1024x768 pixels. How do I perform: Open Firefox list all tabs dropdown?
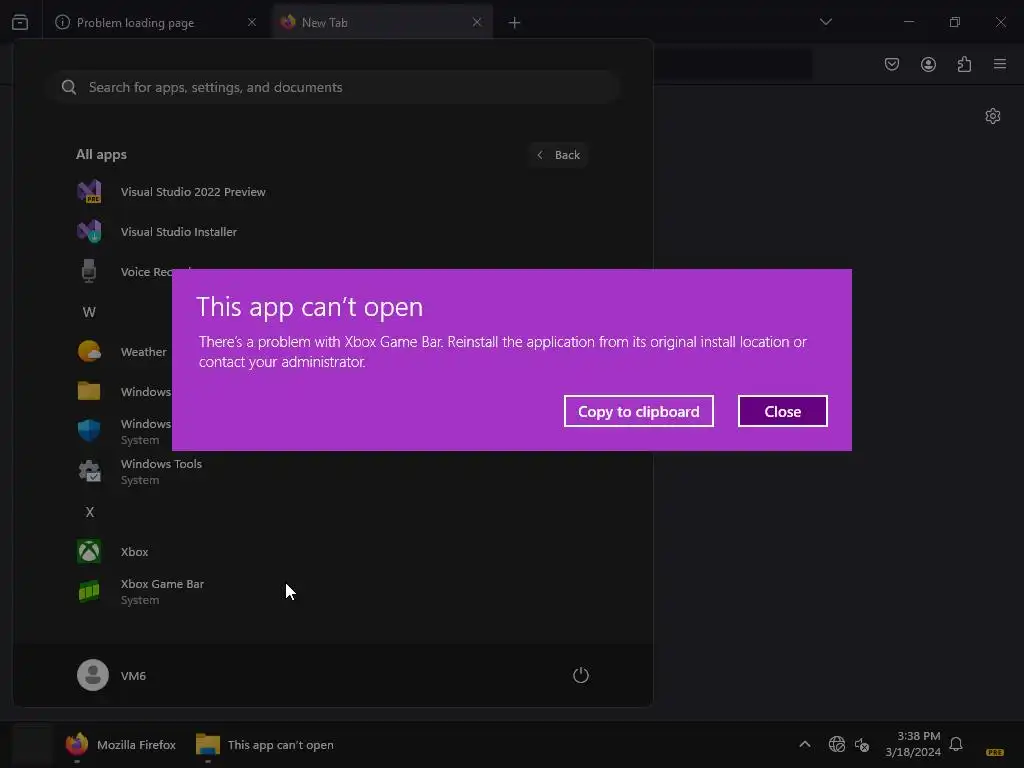tap(825, 22)
